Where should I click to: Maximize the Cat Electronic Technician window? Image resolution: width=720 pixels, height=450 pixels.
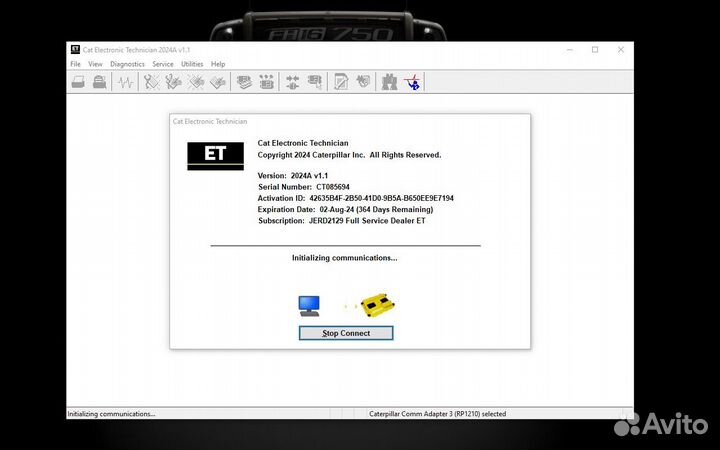tap(595, 50)
